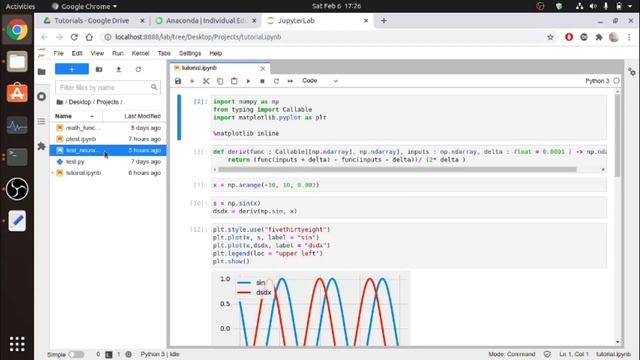Click the cell with np.arange code

pyautogui.click(x=409, y=185)
